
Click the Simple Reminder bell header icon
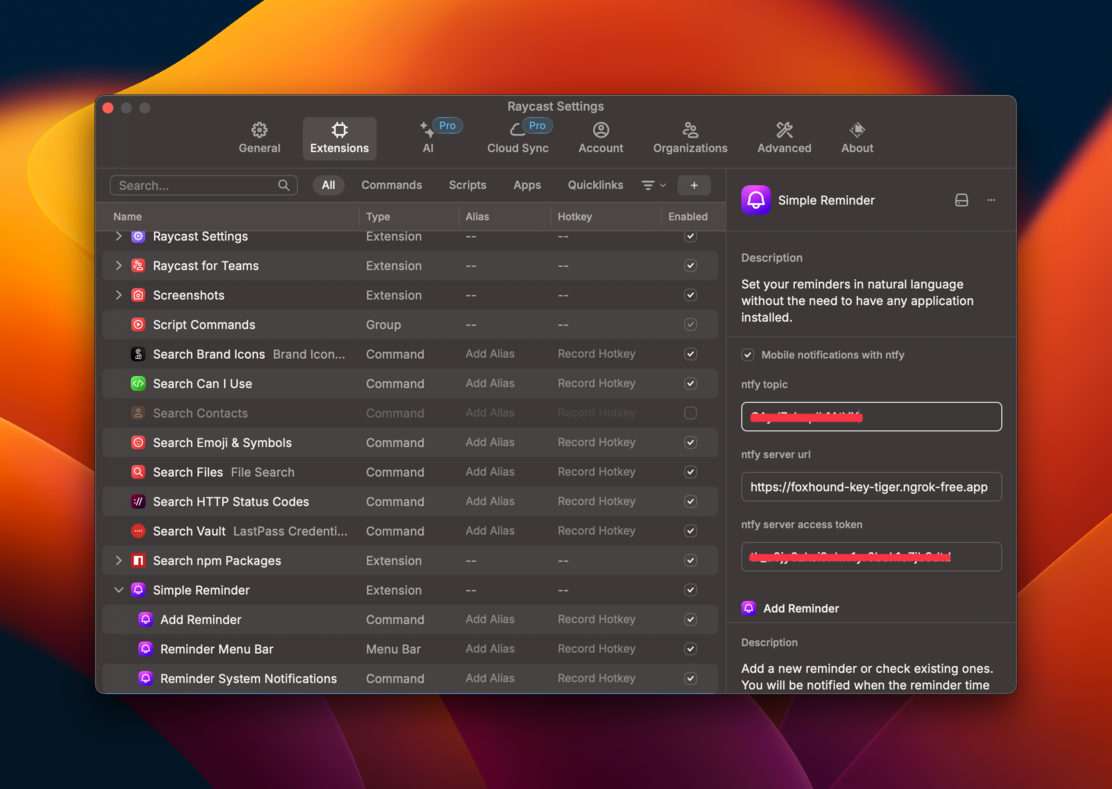[x=756, y=200]
